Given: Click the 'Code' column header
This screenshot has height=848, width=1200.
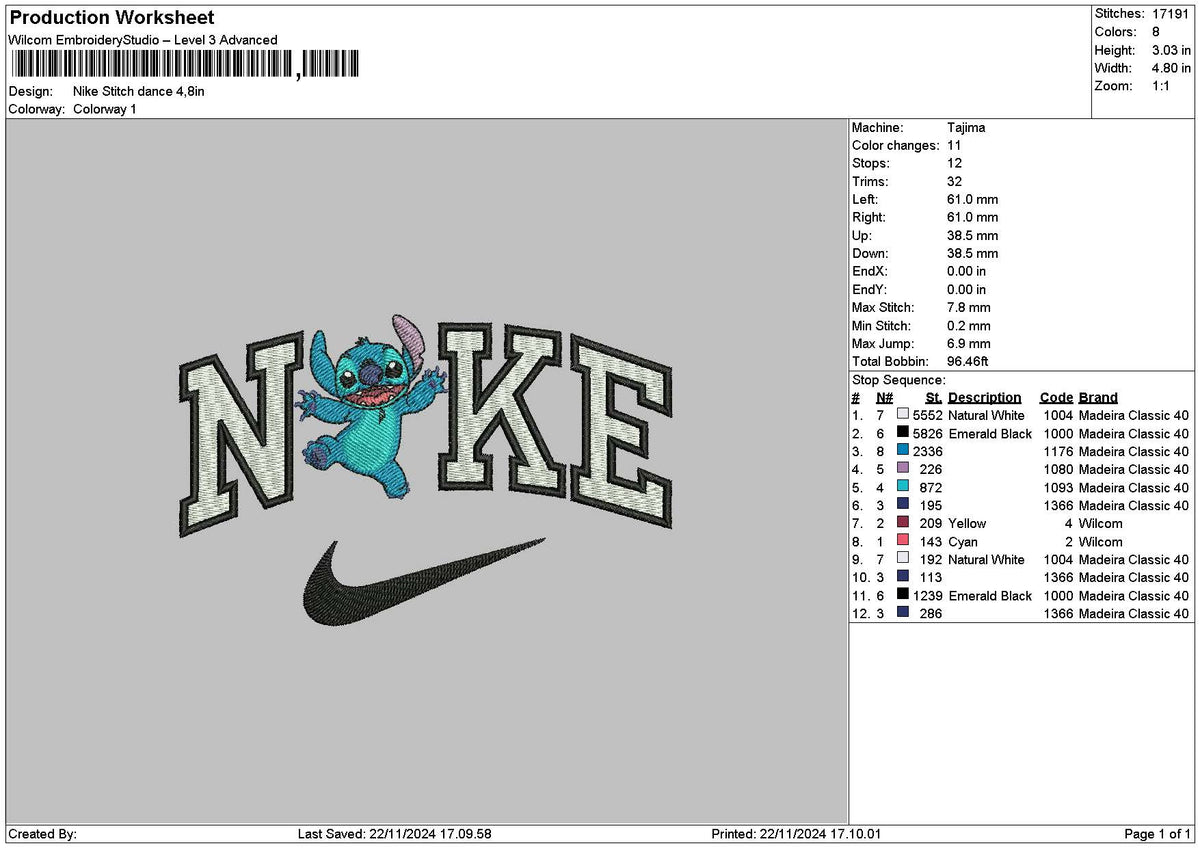Looking at the screenshot, I should click(x=1056, y=398).
